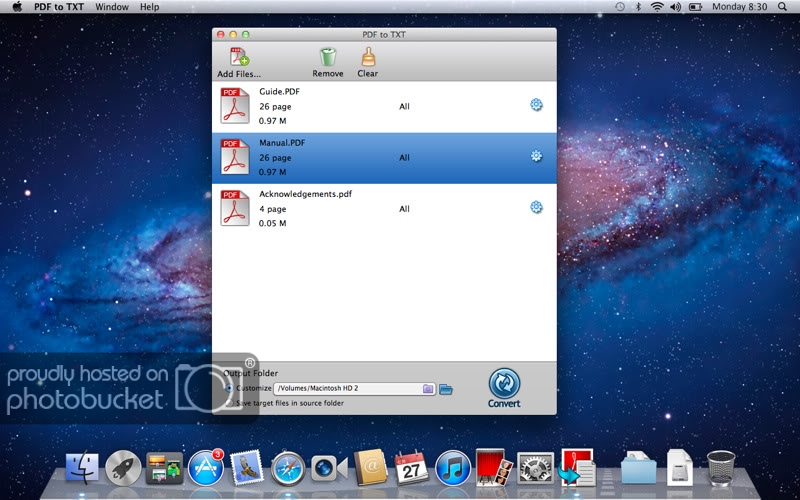Open Mission Control from the dock
Viewport: 800px width, 500px height.
[164, 468]
